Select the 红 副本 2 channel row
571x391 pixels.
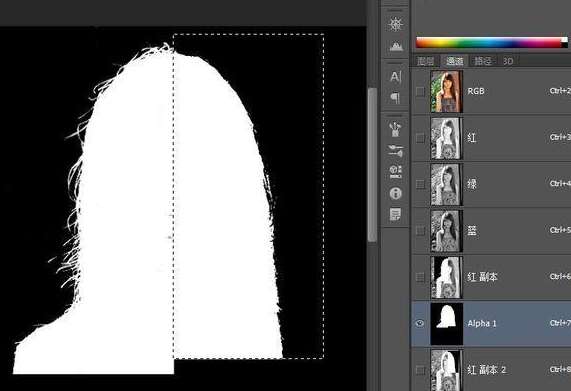tap(491, 370)
